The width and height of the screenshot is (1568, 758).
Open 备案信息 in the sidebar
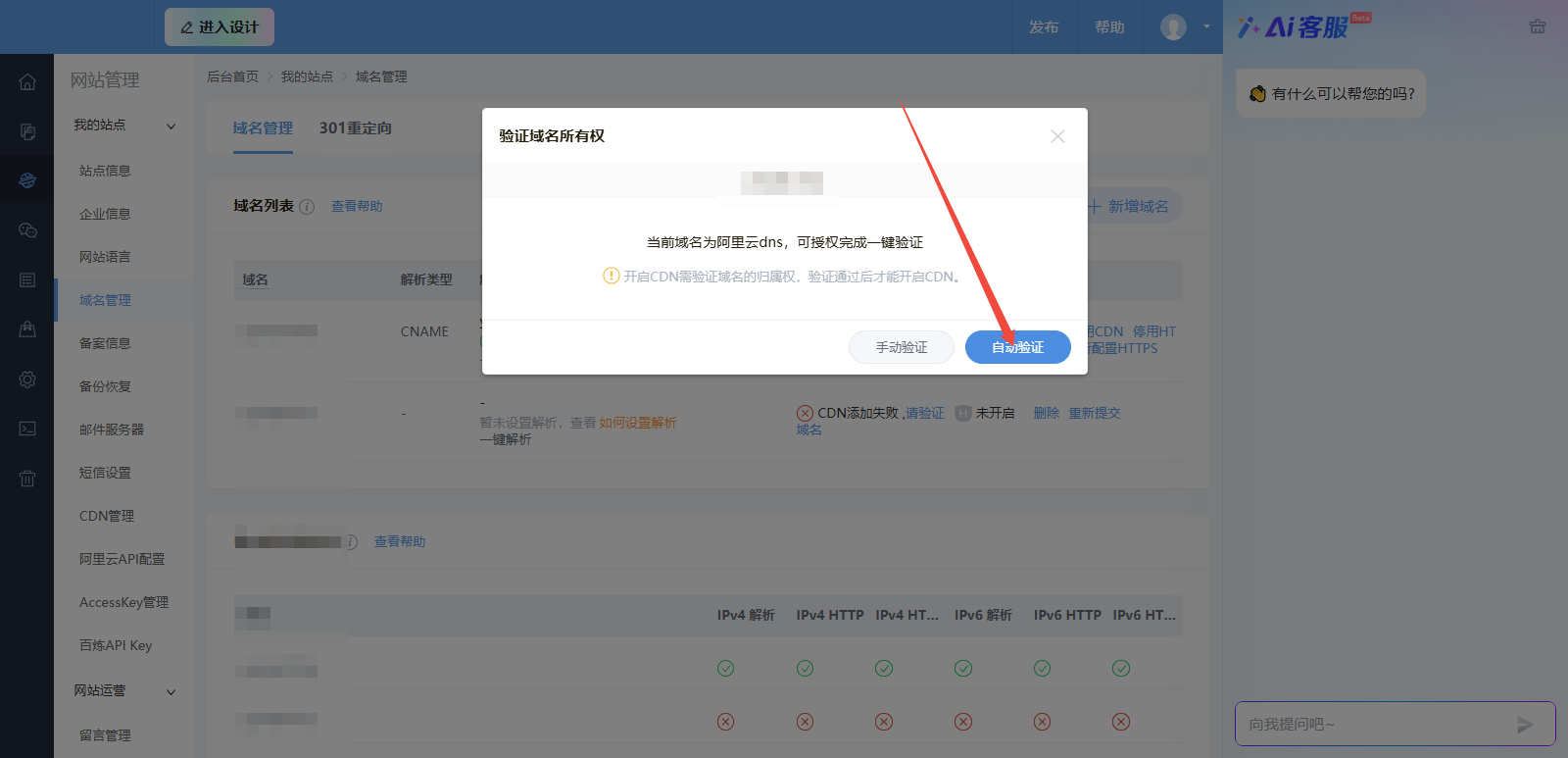click(x=105, y=343)
